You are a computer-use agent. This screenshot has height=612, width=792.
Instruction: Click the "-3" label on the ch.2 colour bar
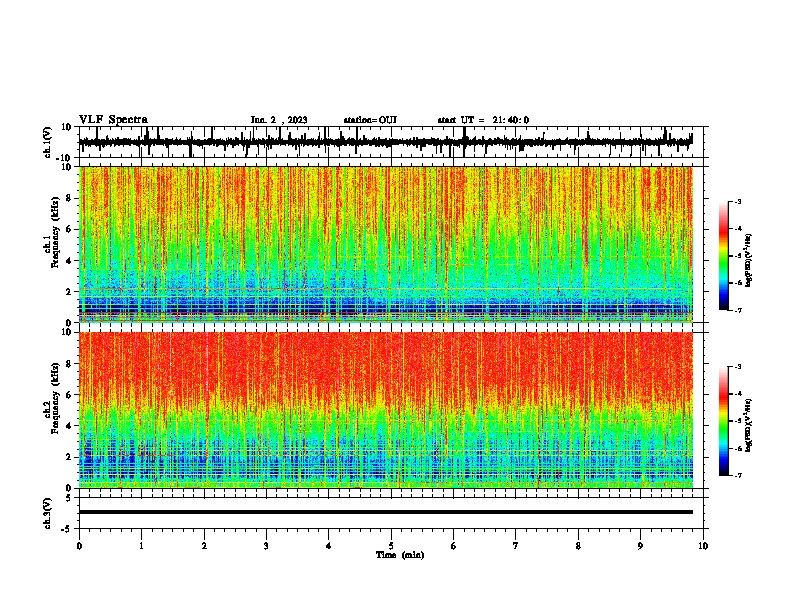click(737, 367)
